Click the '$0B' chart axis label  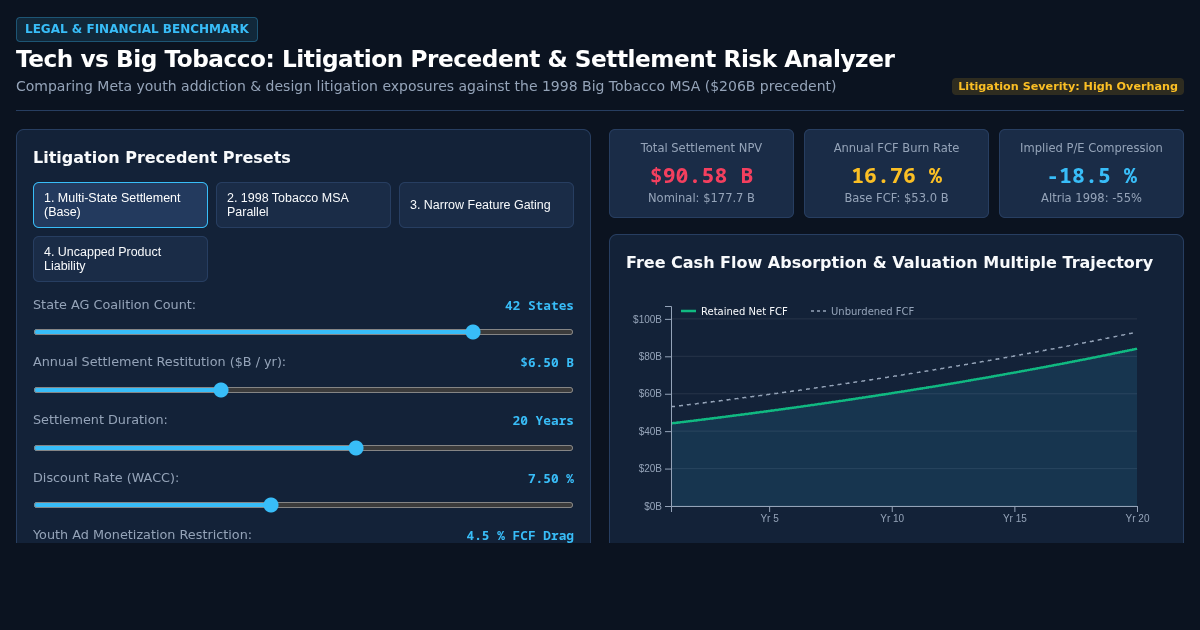pyautogui.click(x=653, y=507)
